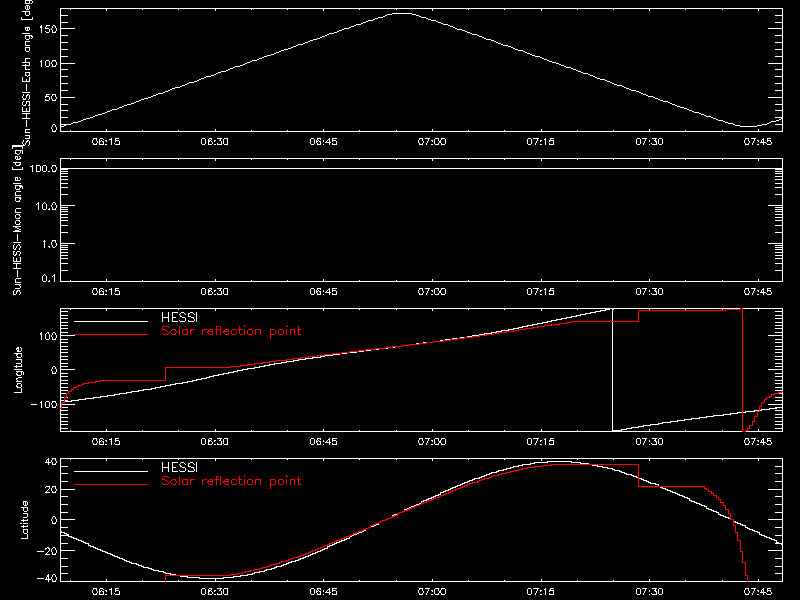
Task: Click the 20 tick on Latitude axis
Action: [51, 489]
